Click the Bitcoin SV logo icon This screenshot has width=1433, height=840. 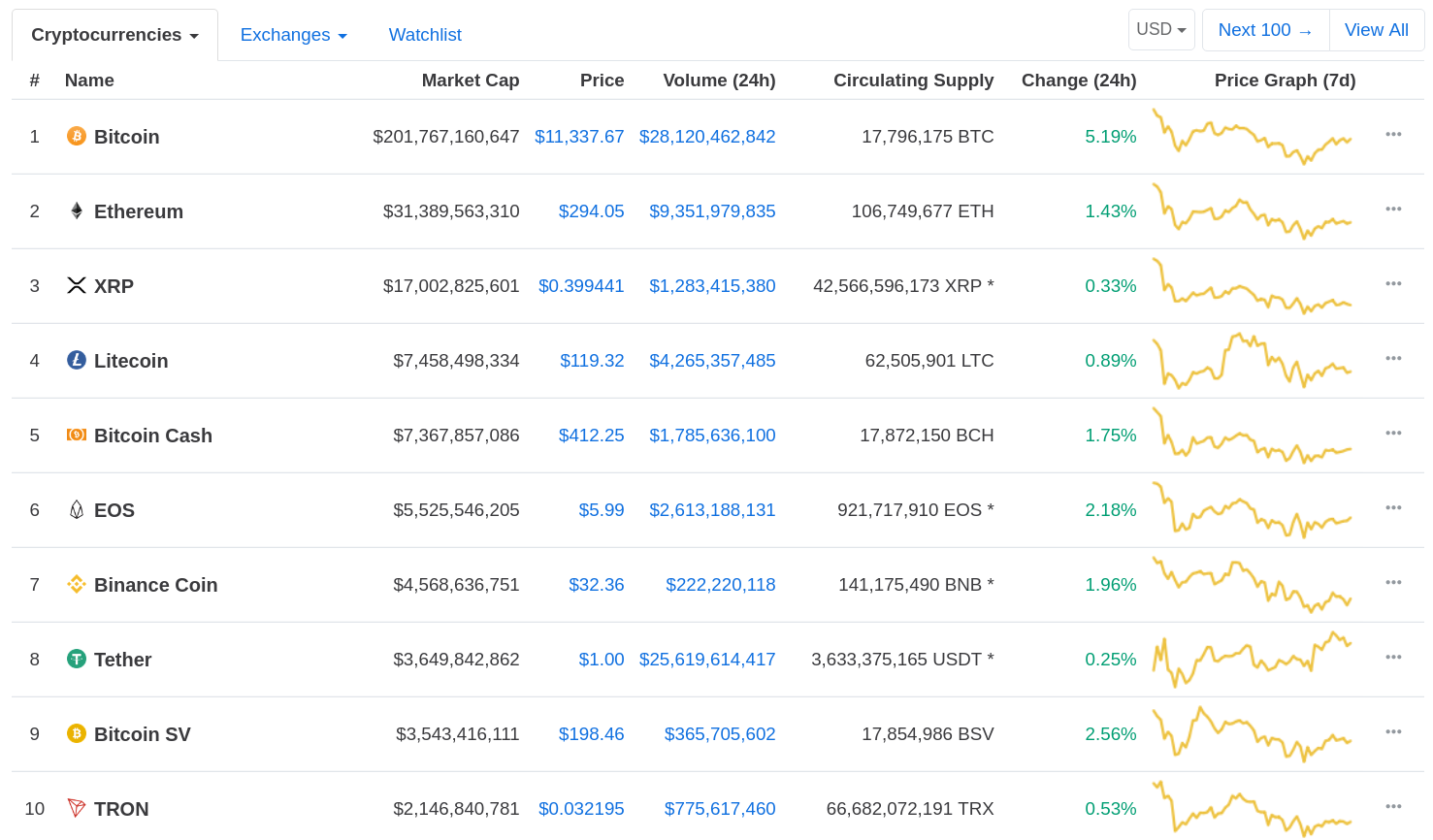point(77,733)
